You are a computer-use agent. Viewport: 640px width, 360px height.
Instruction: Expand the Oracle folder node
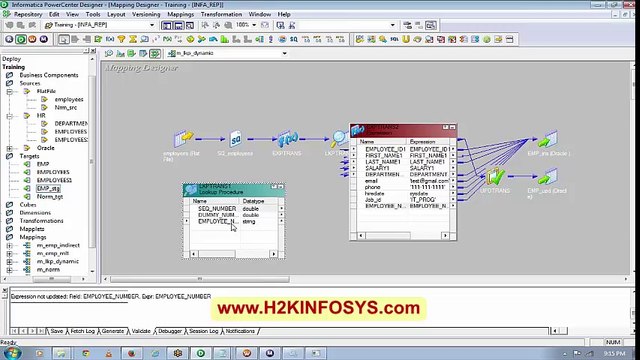[9, 148]
